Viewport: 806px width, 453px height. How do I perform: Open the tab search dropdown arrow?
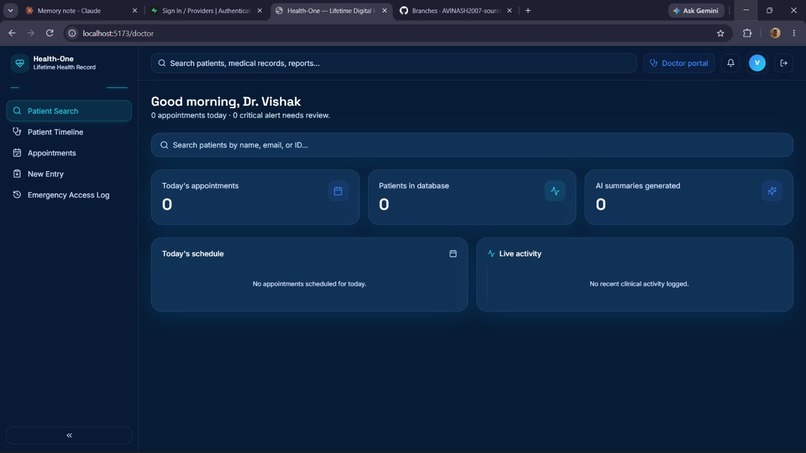pyautogui.click(x=10, y=10)
